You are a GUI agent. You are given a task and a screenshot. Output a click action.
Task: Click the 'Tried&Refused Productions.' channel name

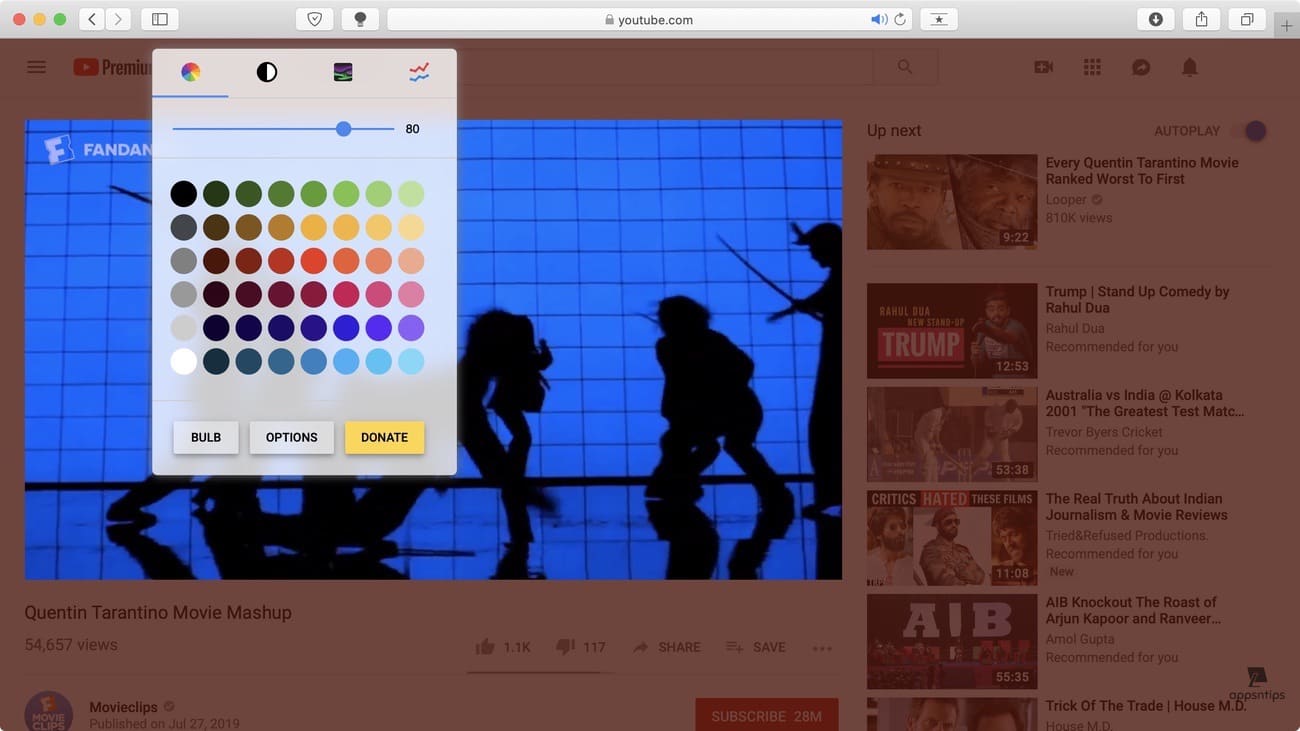click(1127, 535)
